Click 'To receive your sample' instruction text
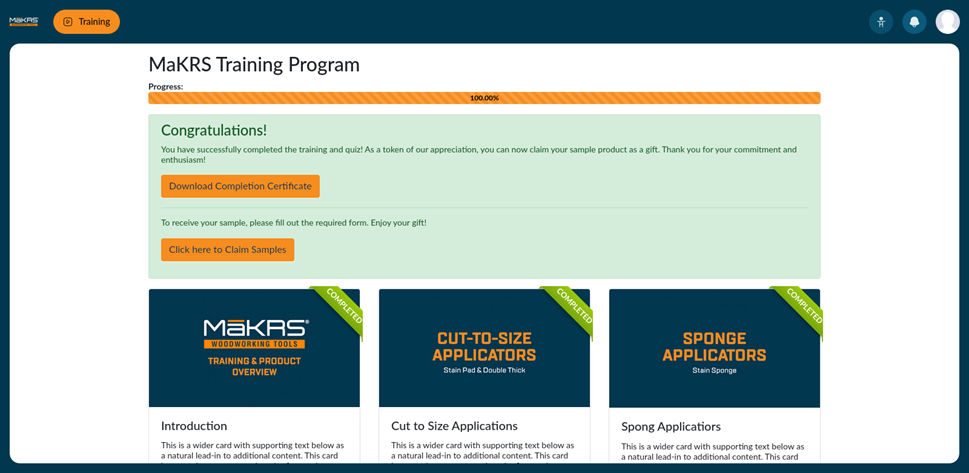Image resolution: width=969 pixels, height=473 pixels. tap(294, 222)
